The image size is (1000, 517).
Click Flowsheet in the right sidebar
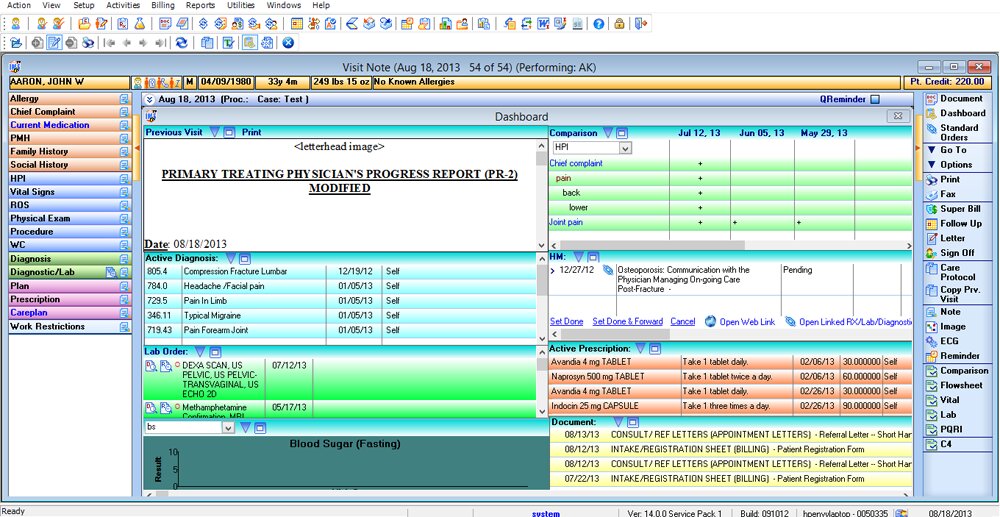pos(960,385)
